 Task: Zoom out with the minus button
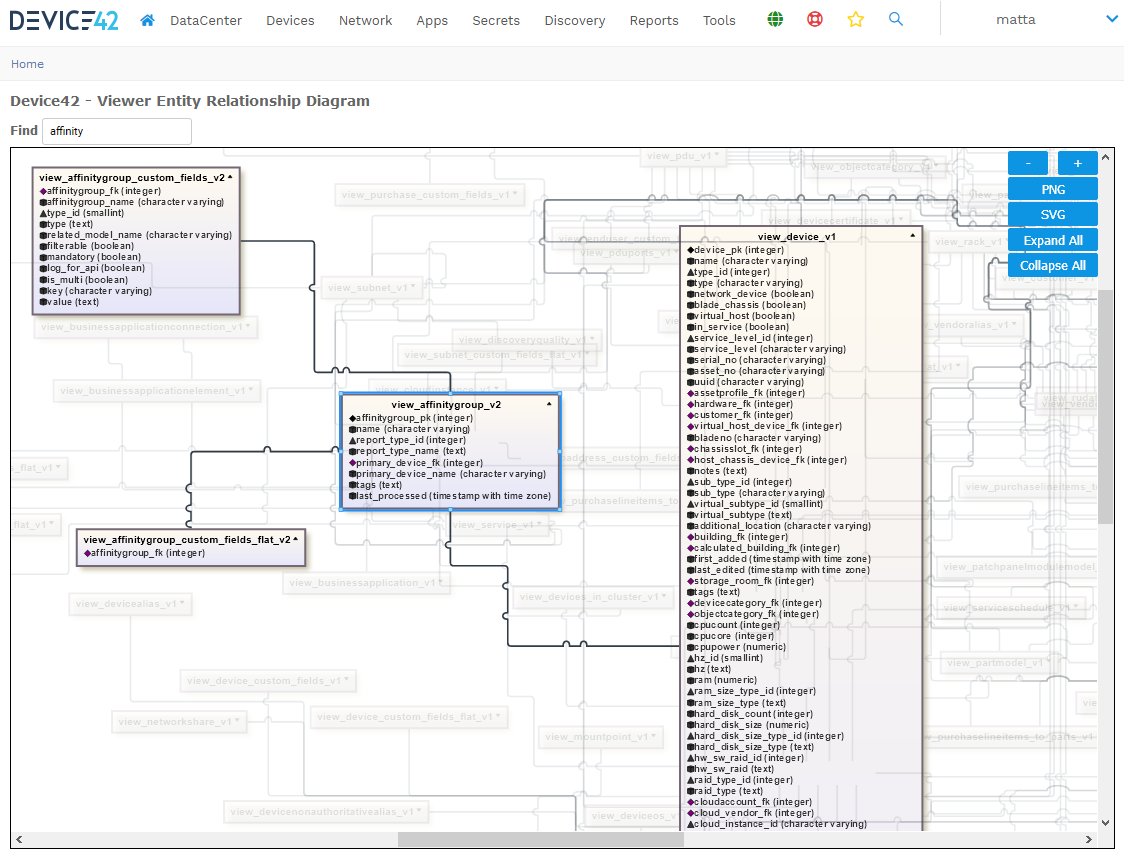[x=1028, y=163]
